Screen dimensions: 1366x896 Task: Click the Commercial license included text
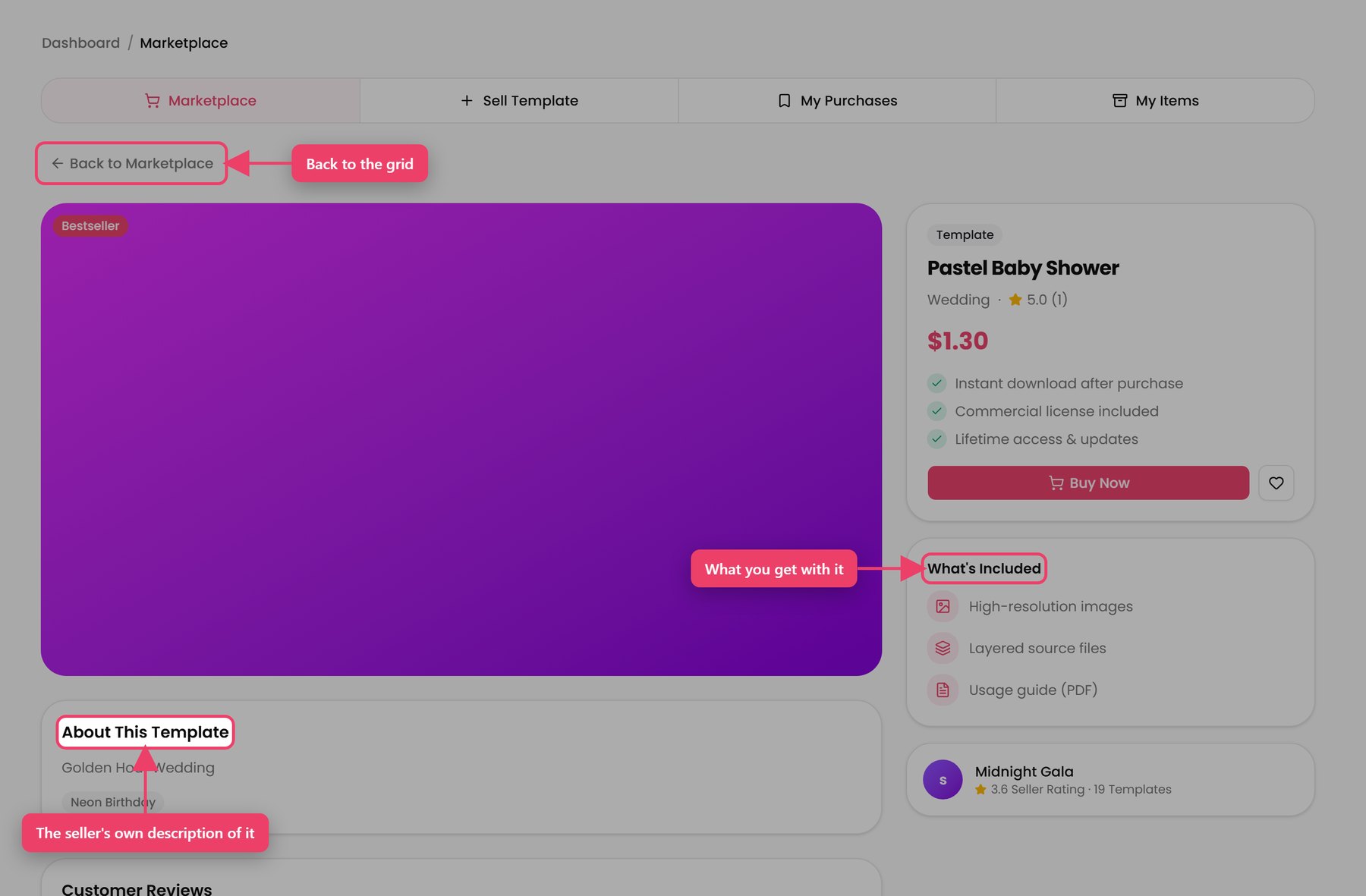tap(1056, 411)
